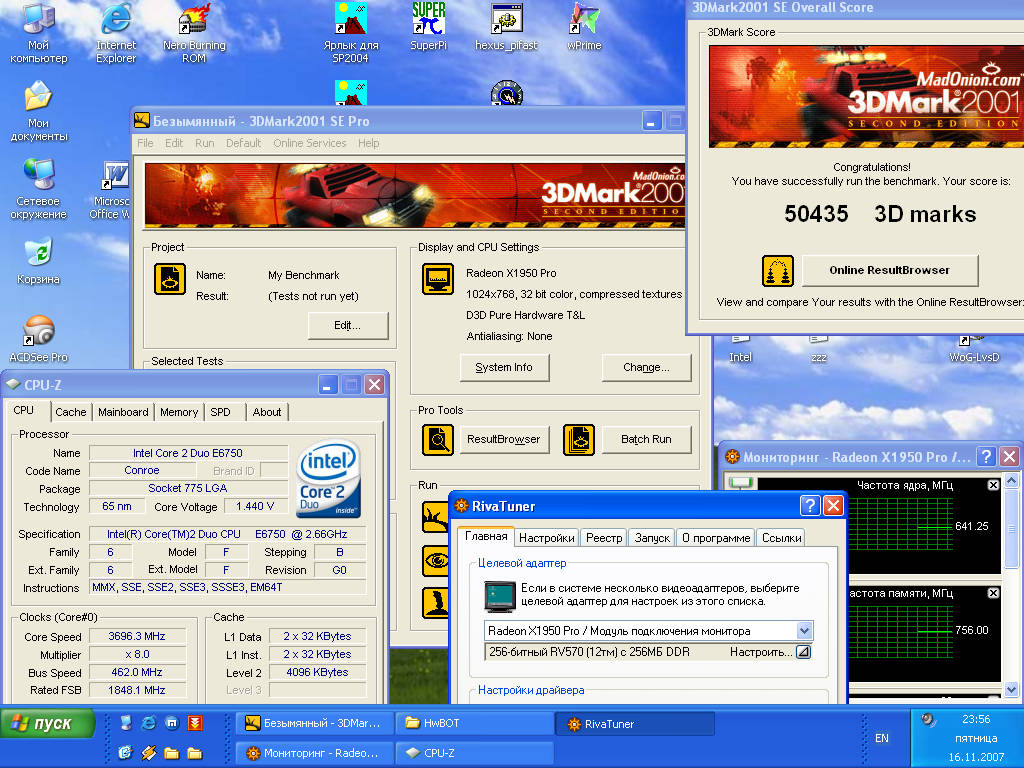Switch to Мониторинг - Radeo... taskbar button
This screenshot has height=768, width=1024.
[314, 752]
